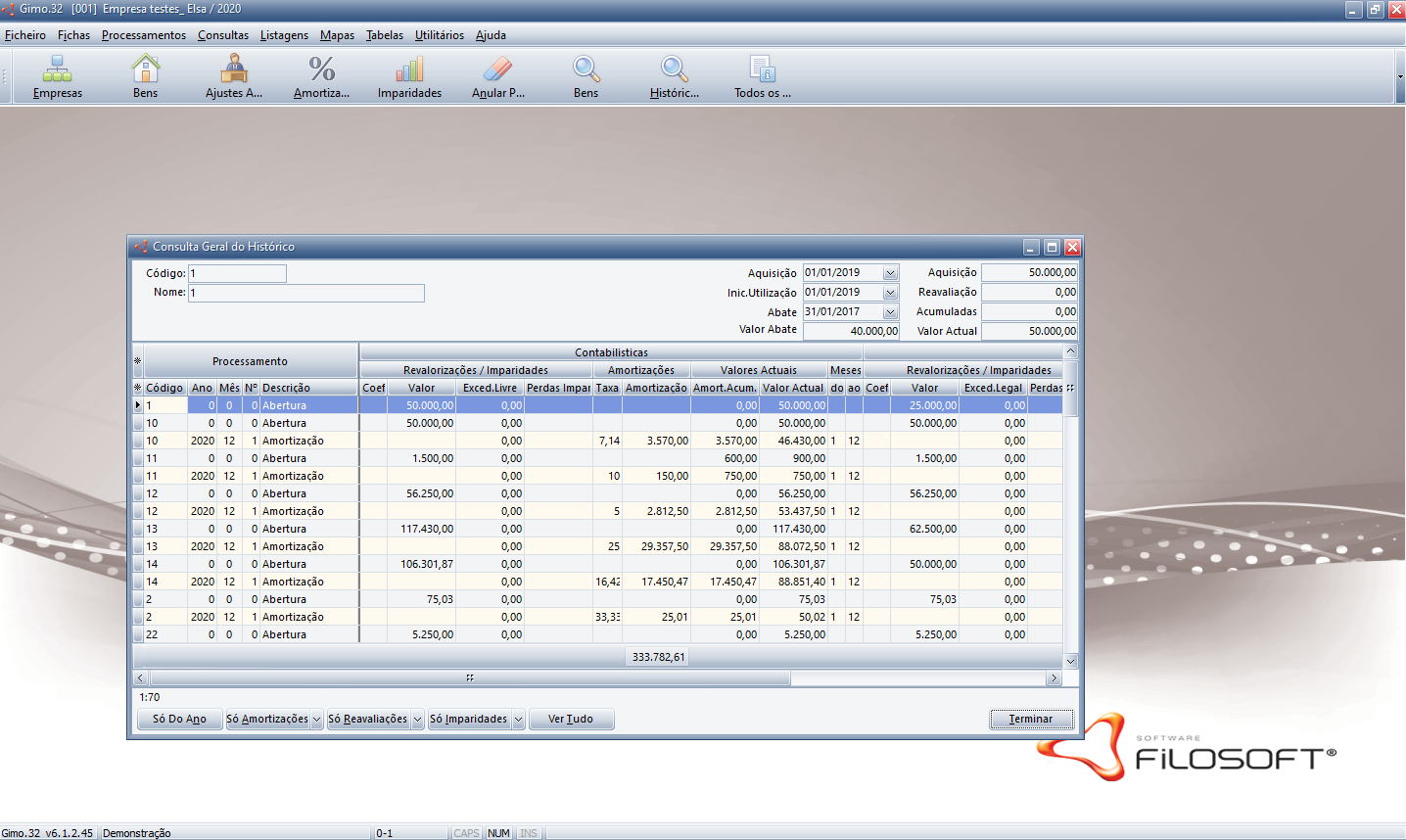This screenshot has width=1406, height=840.
Task: Open the Inic.Utilização date dropdown
Action: click(x=890, y=293)
